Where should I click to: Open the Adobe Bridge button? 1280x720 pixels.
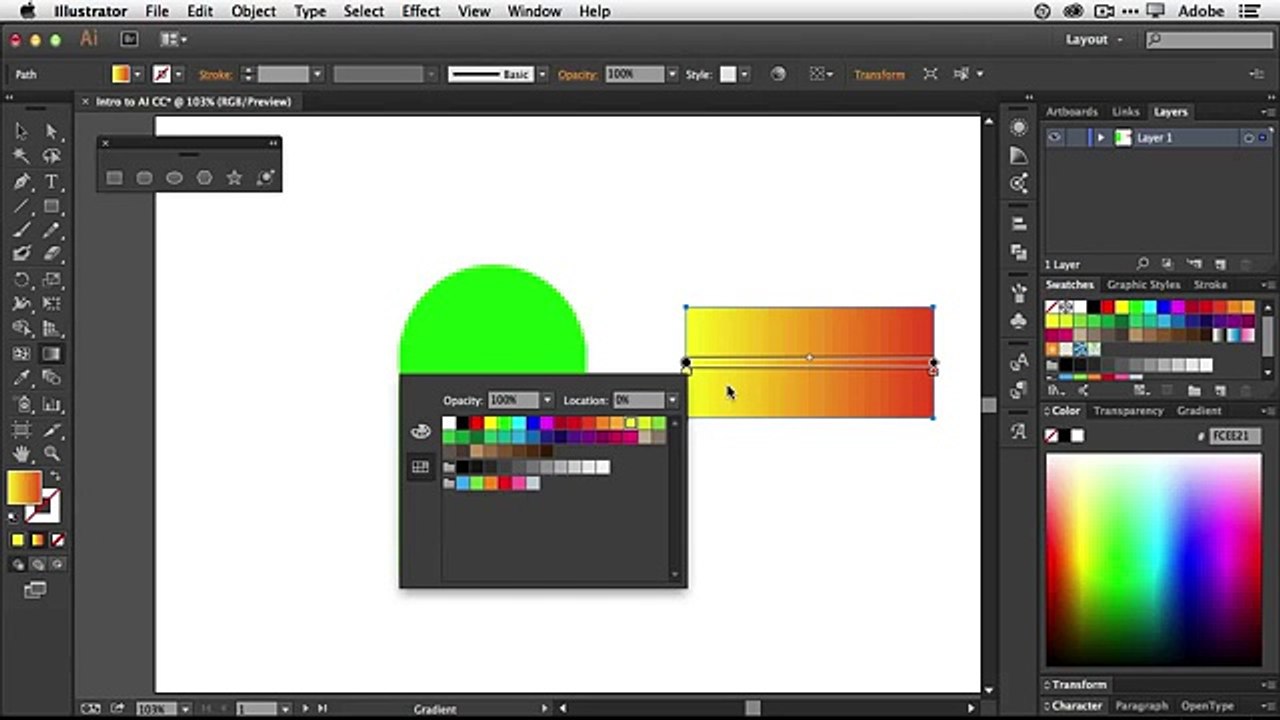click(x=129, y=39)
